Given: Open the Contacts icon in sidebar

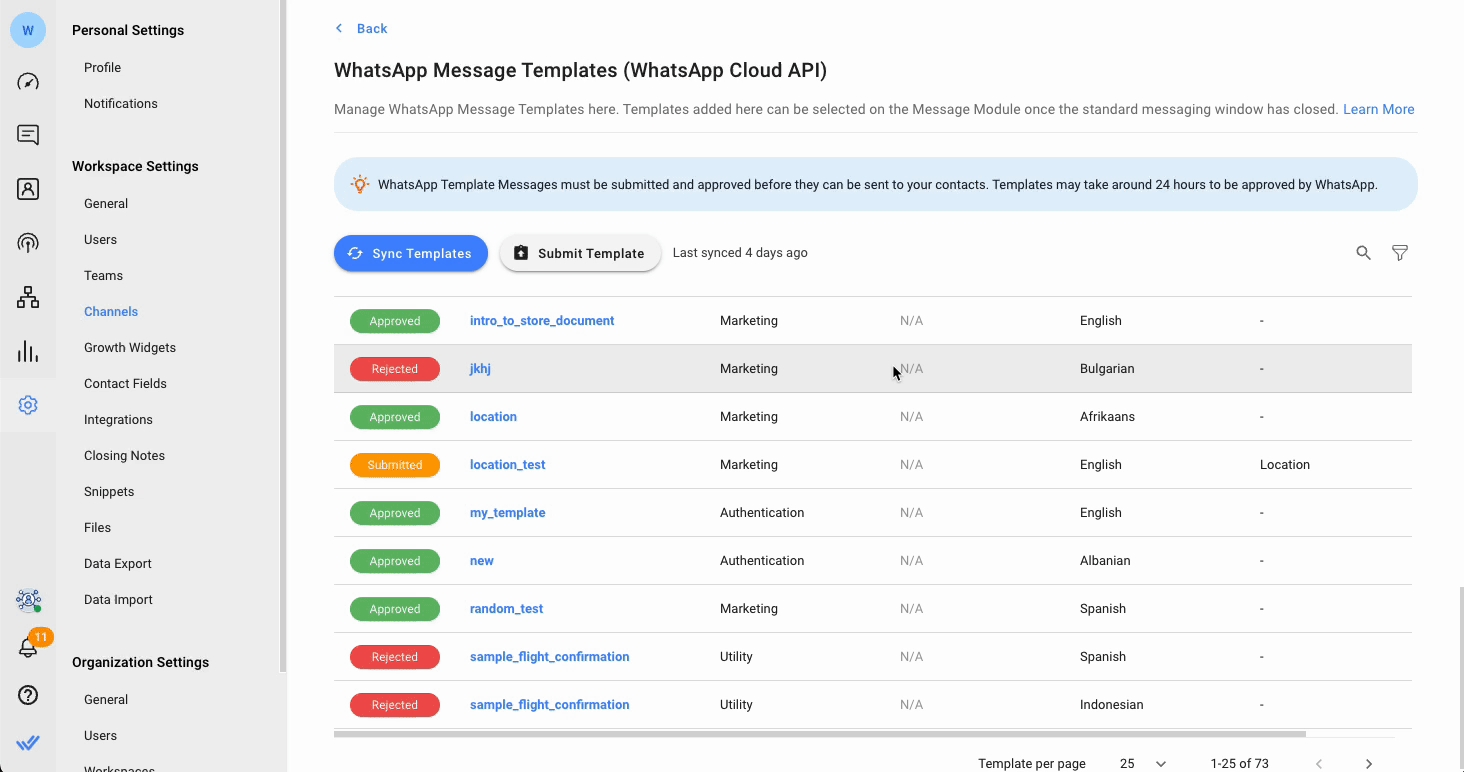Looking at the screenshot, I should click(28, 189).
